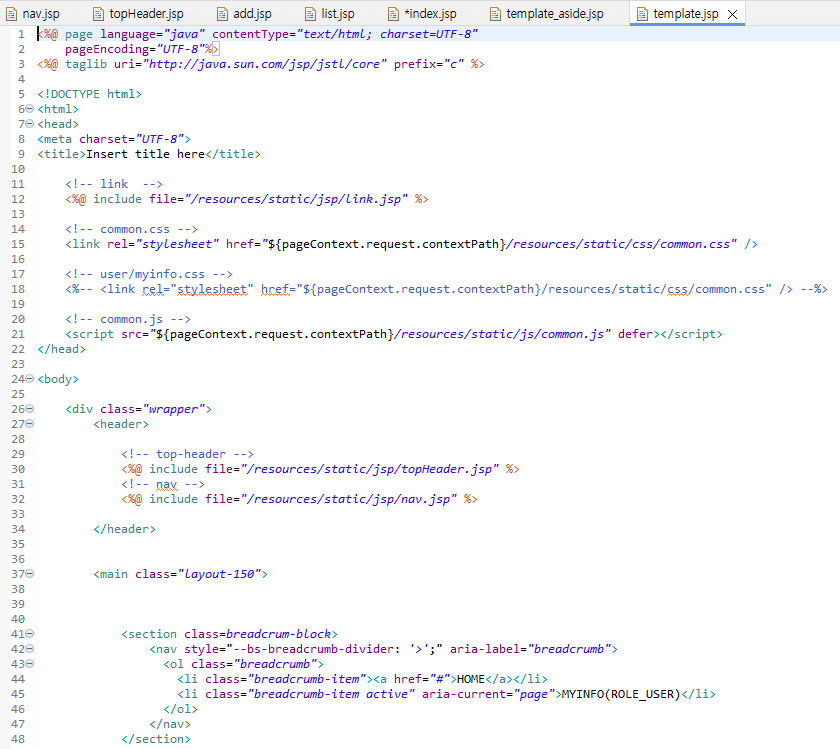This screenshot has height=749, width=840.
Task: Click the add.jsp file icon
Action: (222, 14)
